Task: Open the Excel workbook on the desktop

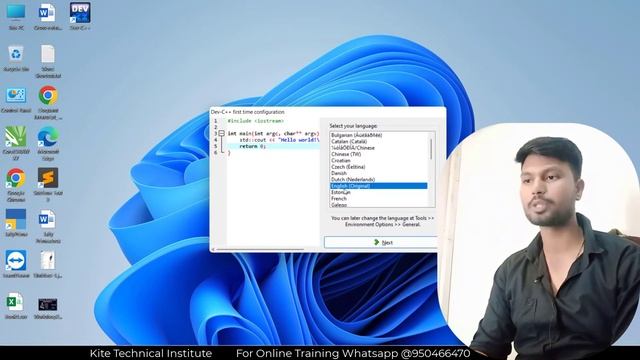Action: tap(16, 306)
